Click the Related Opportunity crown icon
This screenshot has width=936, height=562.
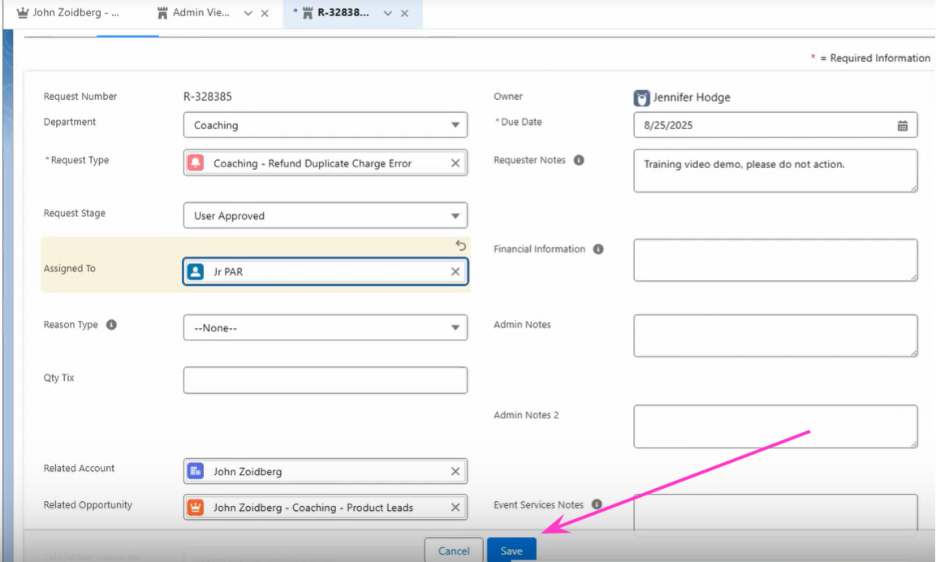point(195,507)
